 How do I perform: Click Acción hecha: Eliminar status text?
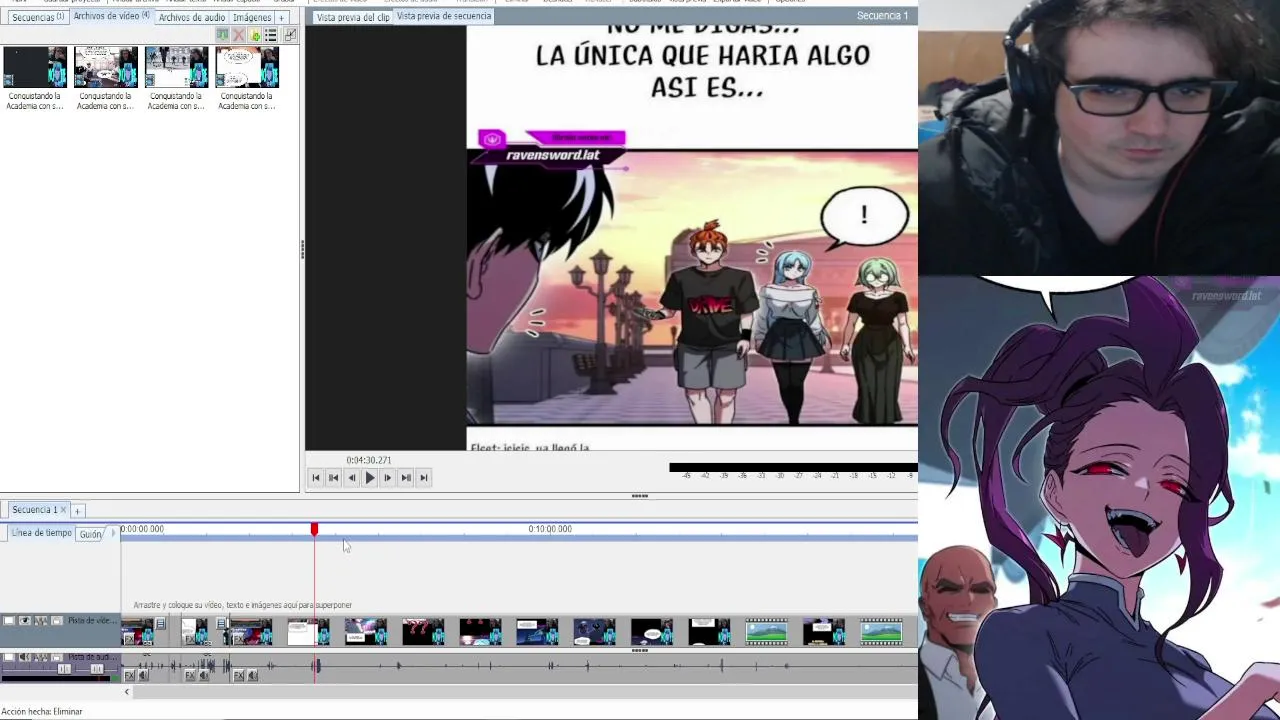coord(42,712)
